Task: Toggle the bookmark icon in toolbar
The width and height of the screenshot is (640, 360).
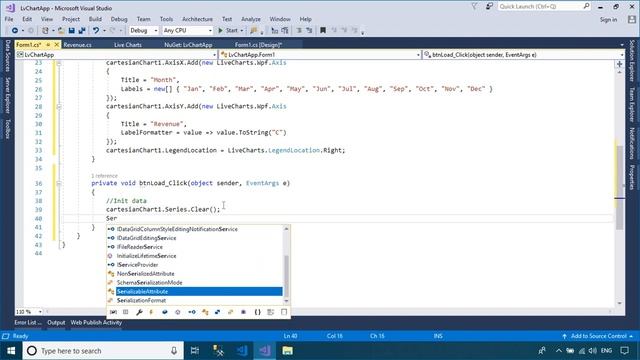Action: tap(323, 31)
